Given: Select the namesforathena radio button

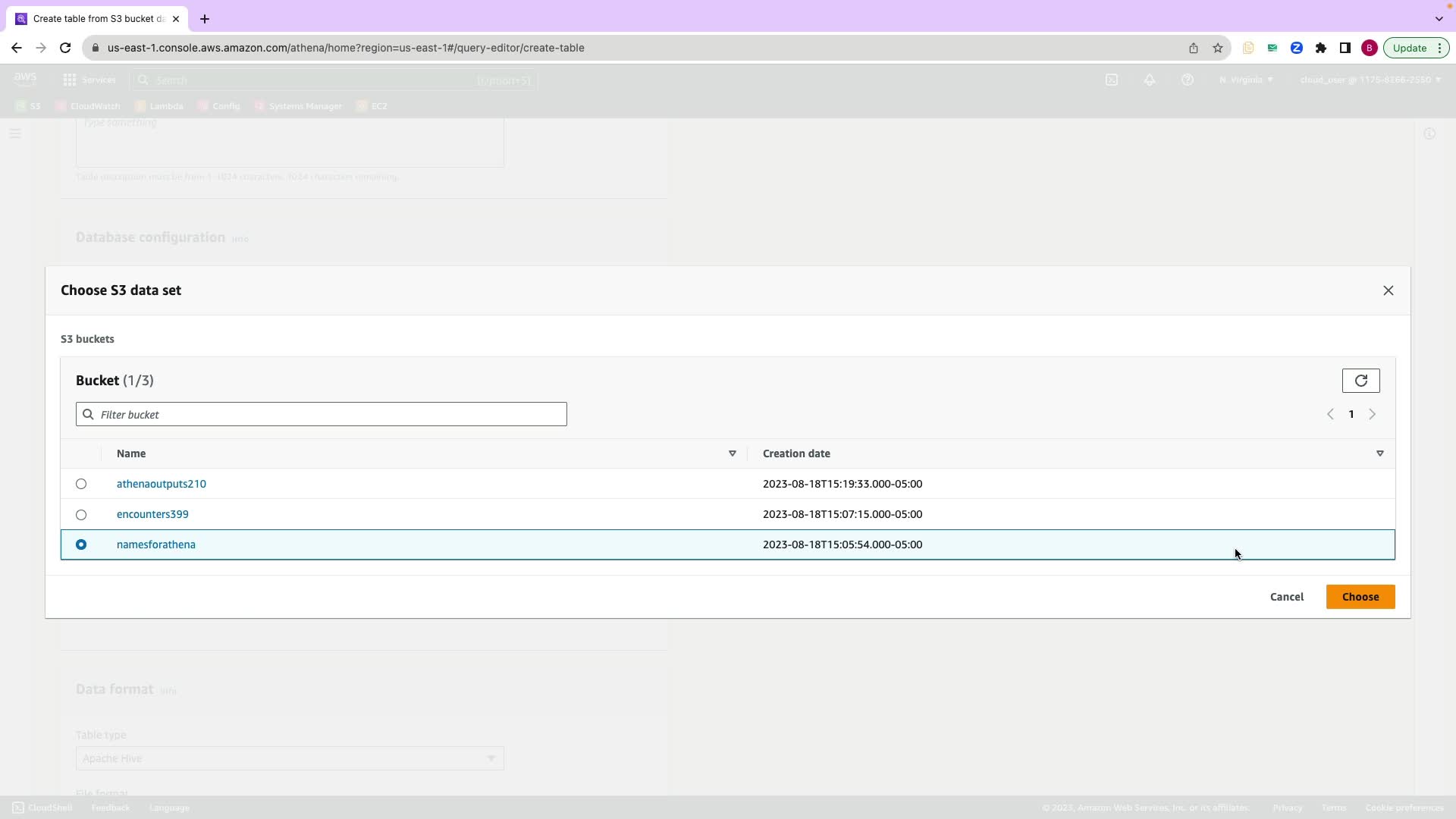Looking at the screenshot, I should pyautogui.click(x=81, y=544).
